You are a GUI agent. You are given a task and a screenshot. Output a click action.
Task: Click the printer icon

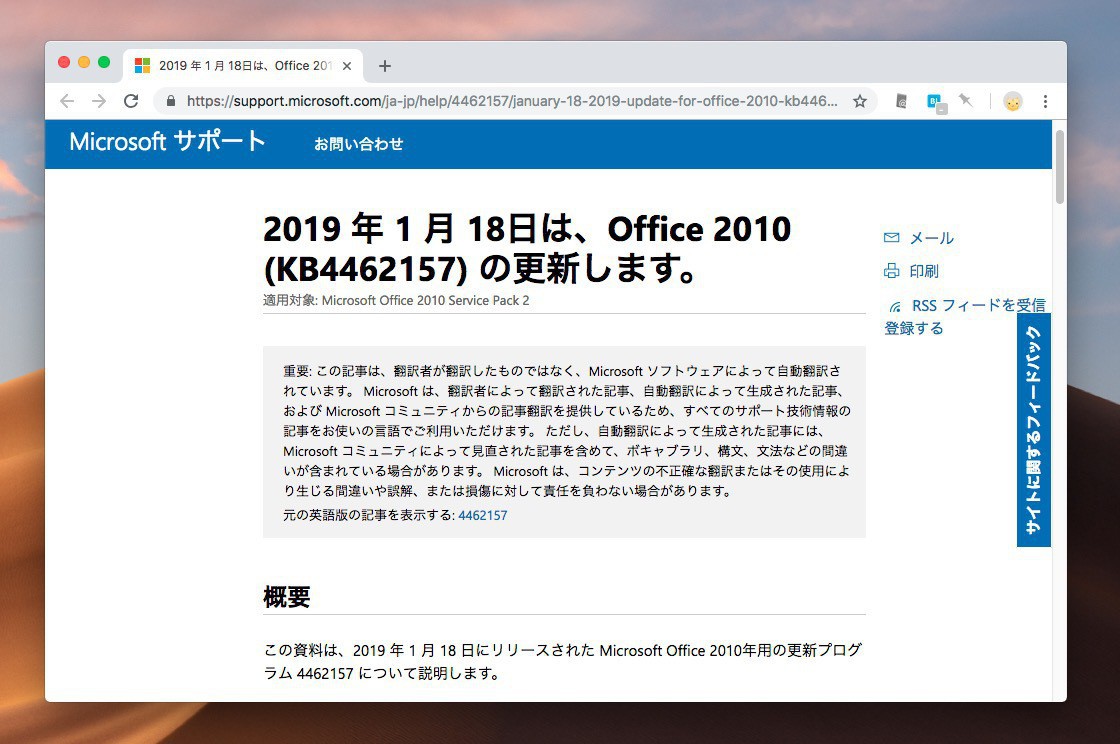(891, 271)
